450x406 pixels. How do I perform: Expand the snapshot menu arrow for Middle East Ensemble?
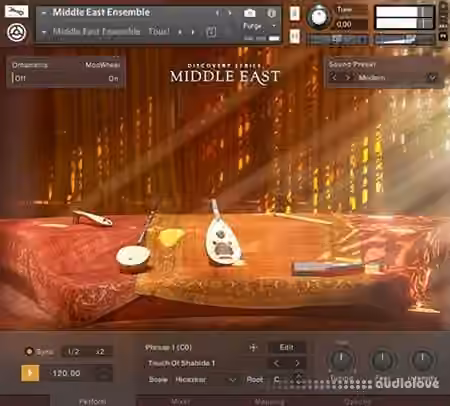point(44,32)
